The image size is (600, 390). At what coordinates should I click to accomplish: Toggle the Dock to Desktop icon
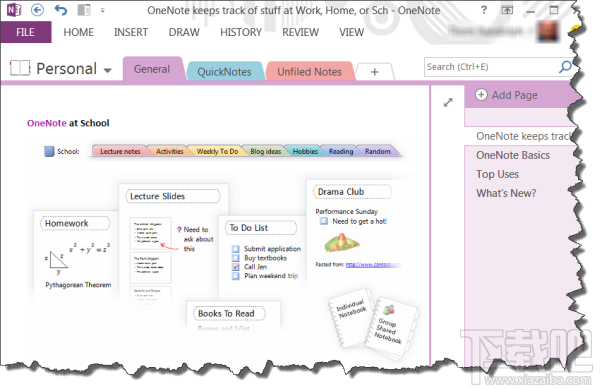click(x=84, y=10)
